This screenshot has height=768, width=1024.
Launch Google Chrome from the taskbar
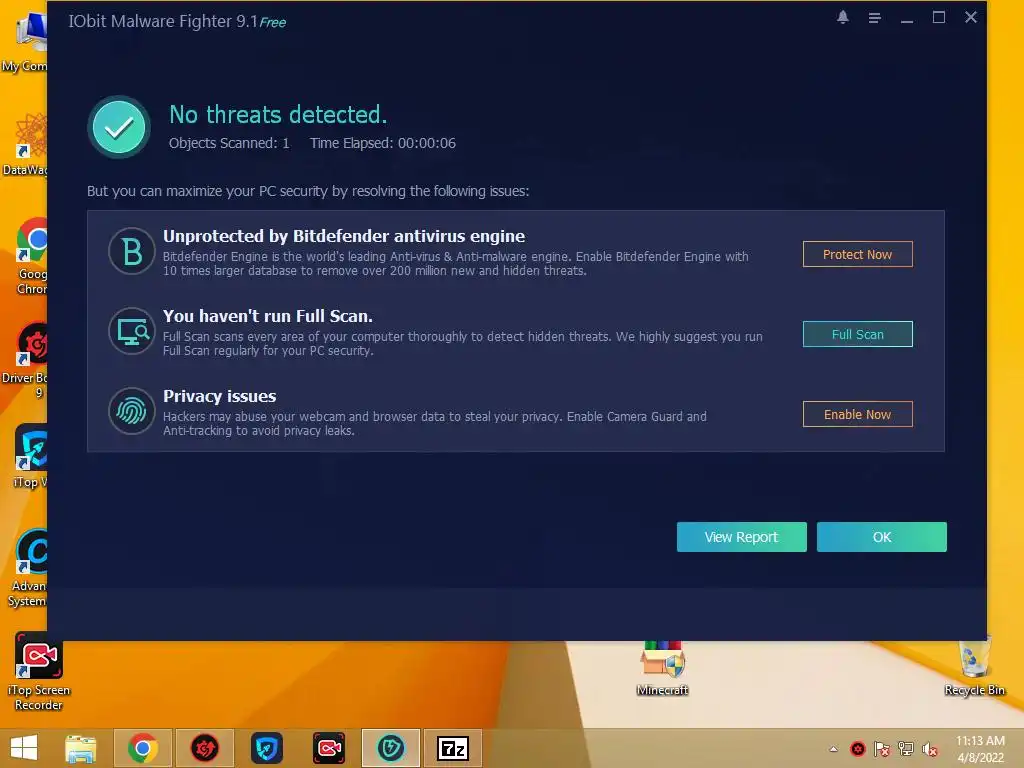pos(143,748)
